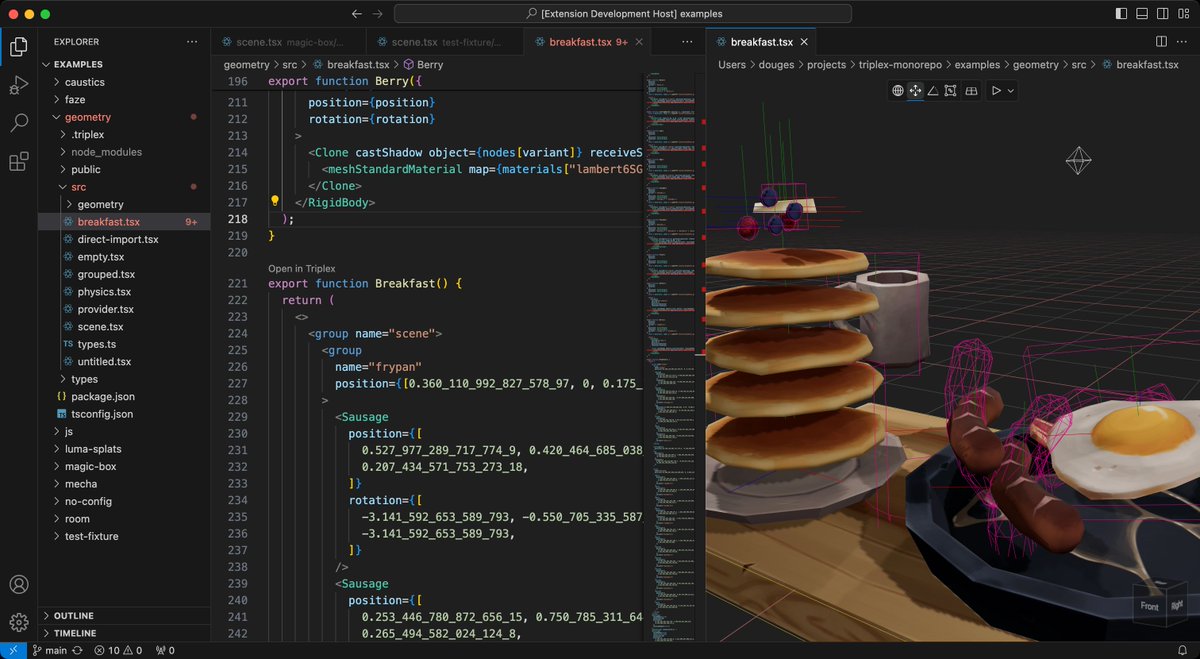Viewport: 1200px width, 659px height.
Task: Expand the luma-splats folder
Action: (x=124, y=449)
